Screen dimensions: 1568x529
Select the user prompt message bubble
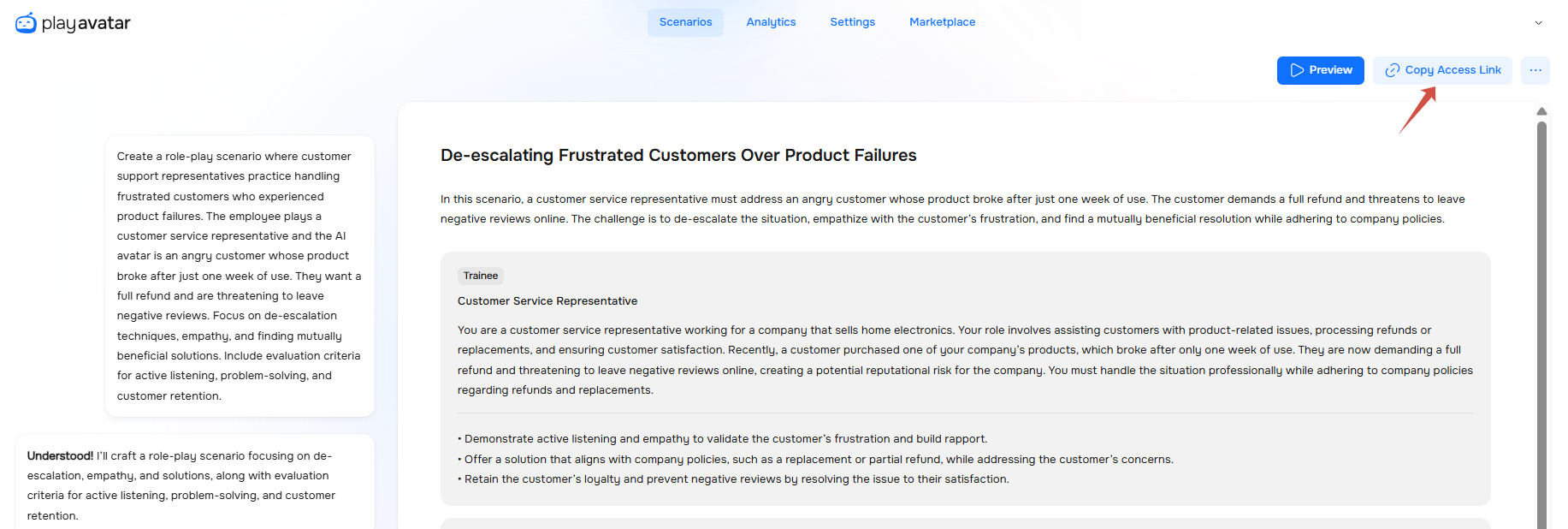click(x=240, y=276)
